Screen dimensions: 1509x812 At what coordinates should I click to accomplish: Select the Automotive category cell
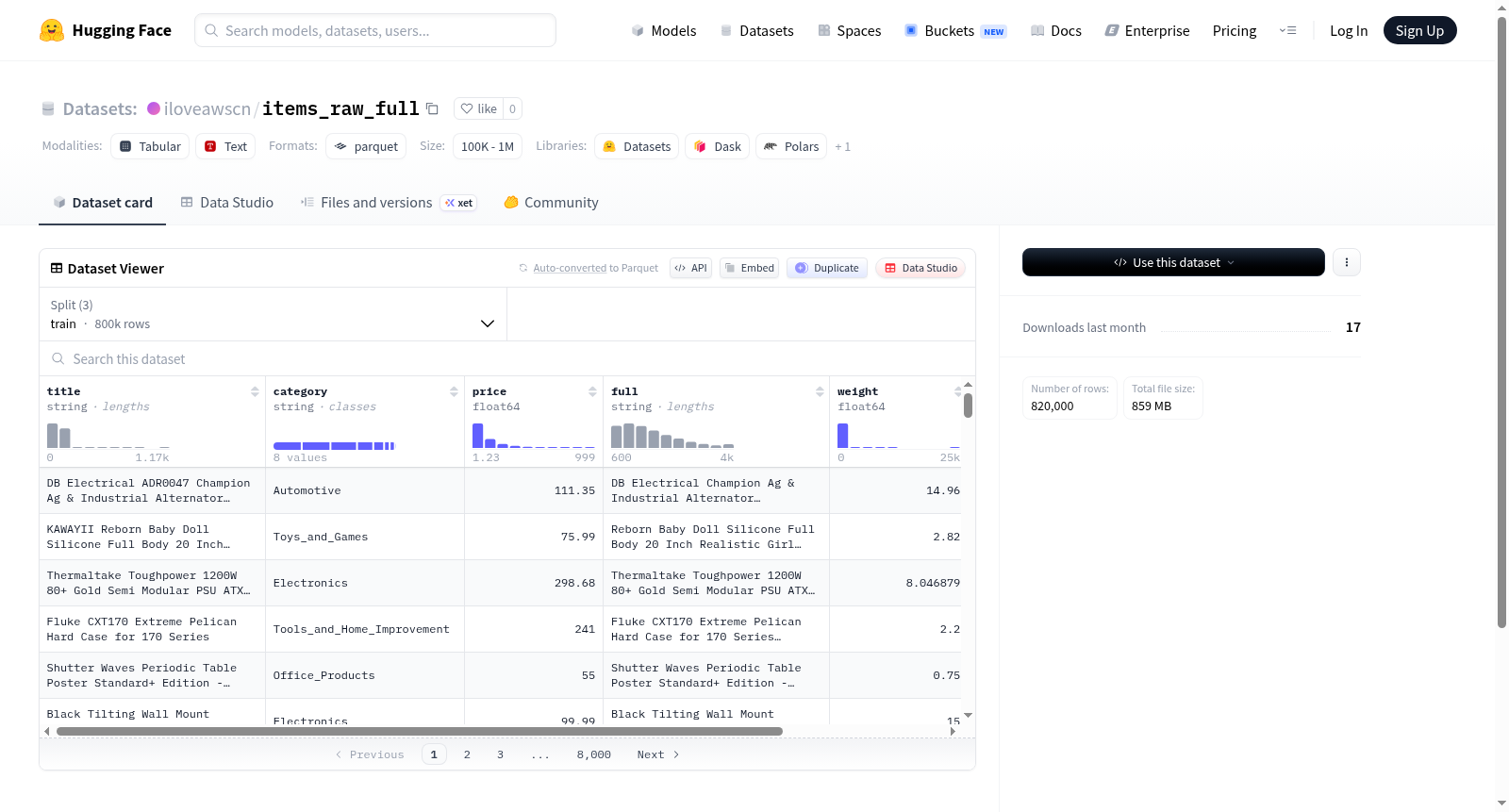coord(365,490)
